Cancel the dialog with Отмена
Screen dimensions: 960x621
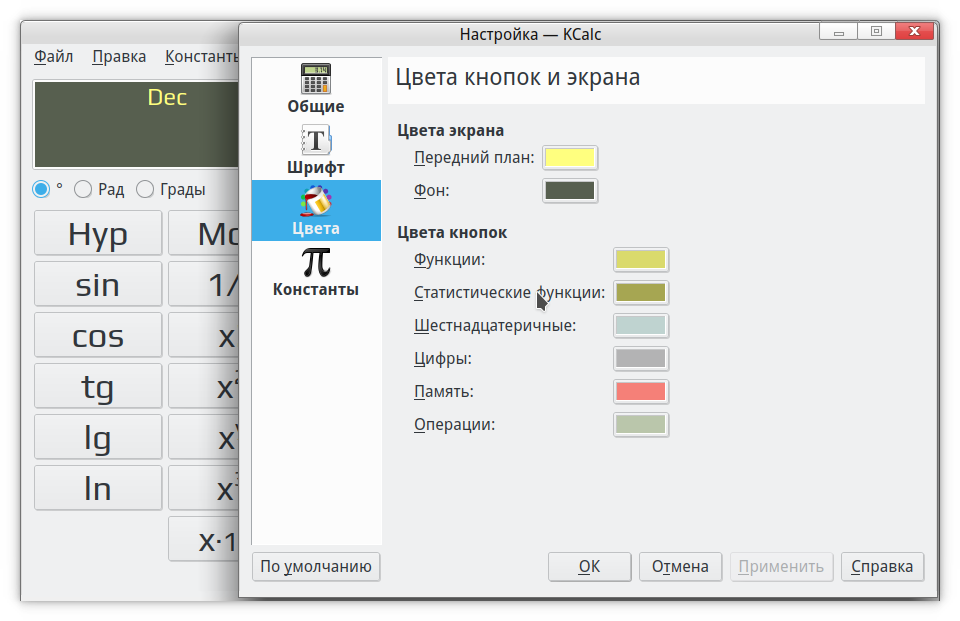(680, 566)
